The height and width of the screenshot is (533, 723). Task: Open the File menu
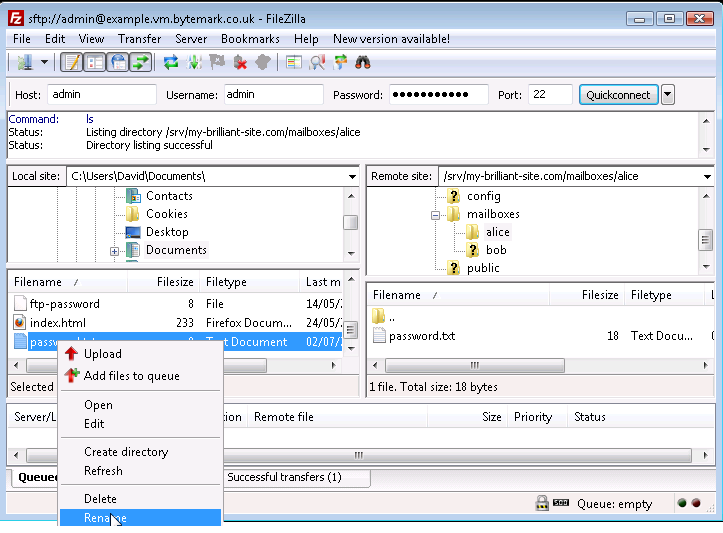(x=22, y=39)
